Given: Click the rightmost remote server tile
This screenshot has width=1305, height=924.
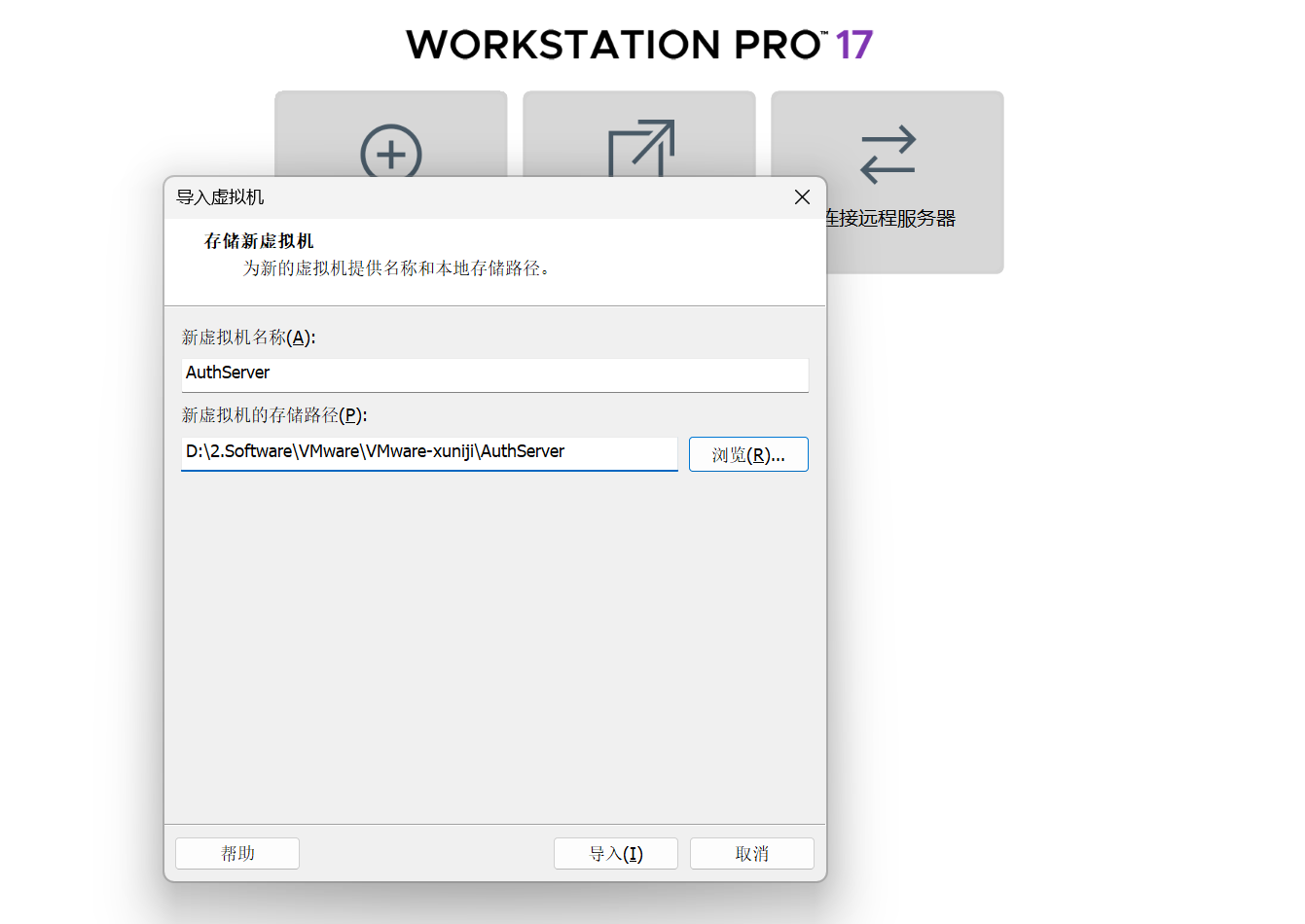Looking at the screenshot, I should pos(915,182).
